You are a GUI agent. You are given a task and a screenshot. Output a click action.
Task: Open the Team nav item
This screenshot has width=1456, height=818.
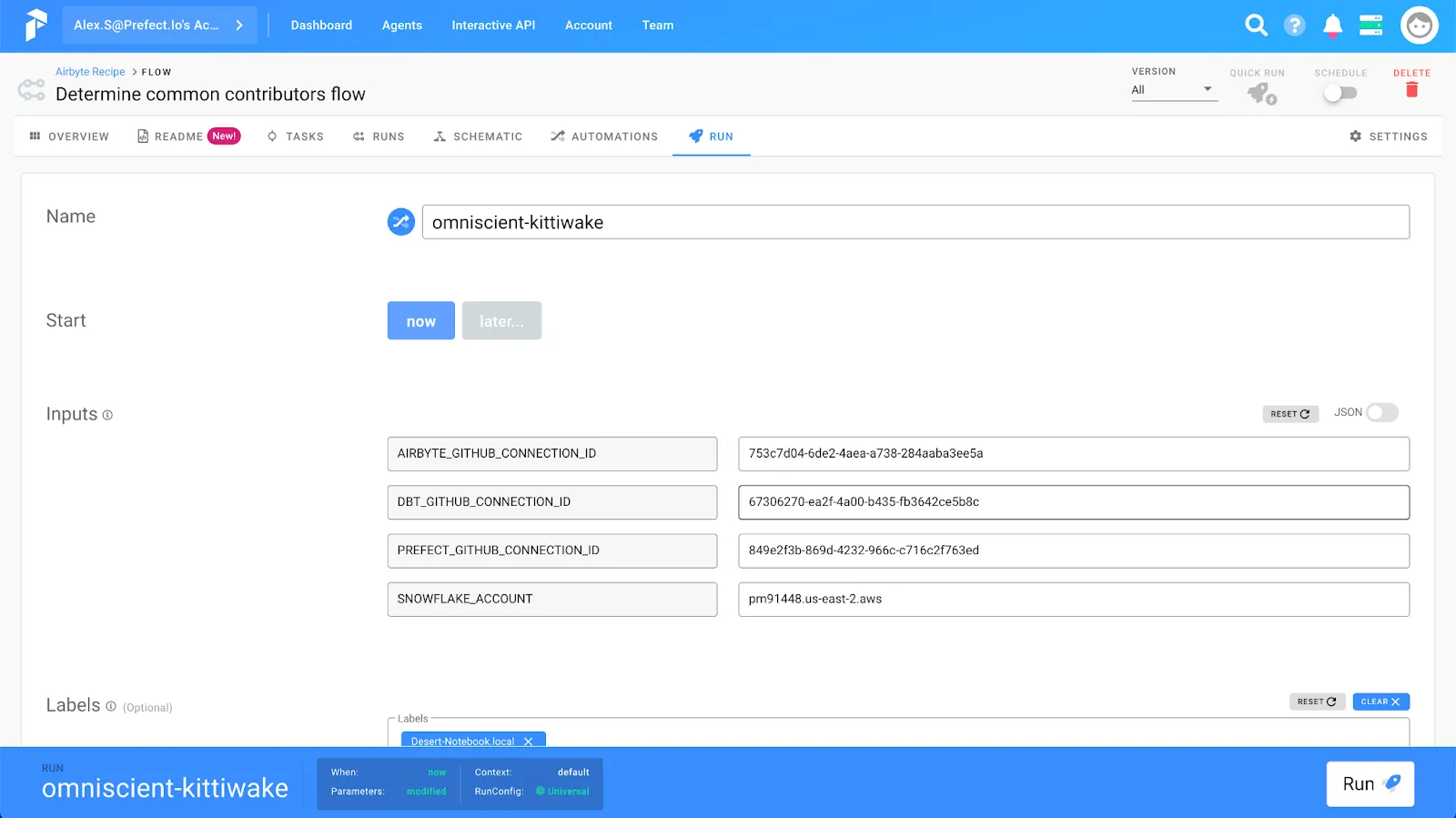[x=658, y=25]
